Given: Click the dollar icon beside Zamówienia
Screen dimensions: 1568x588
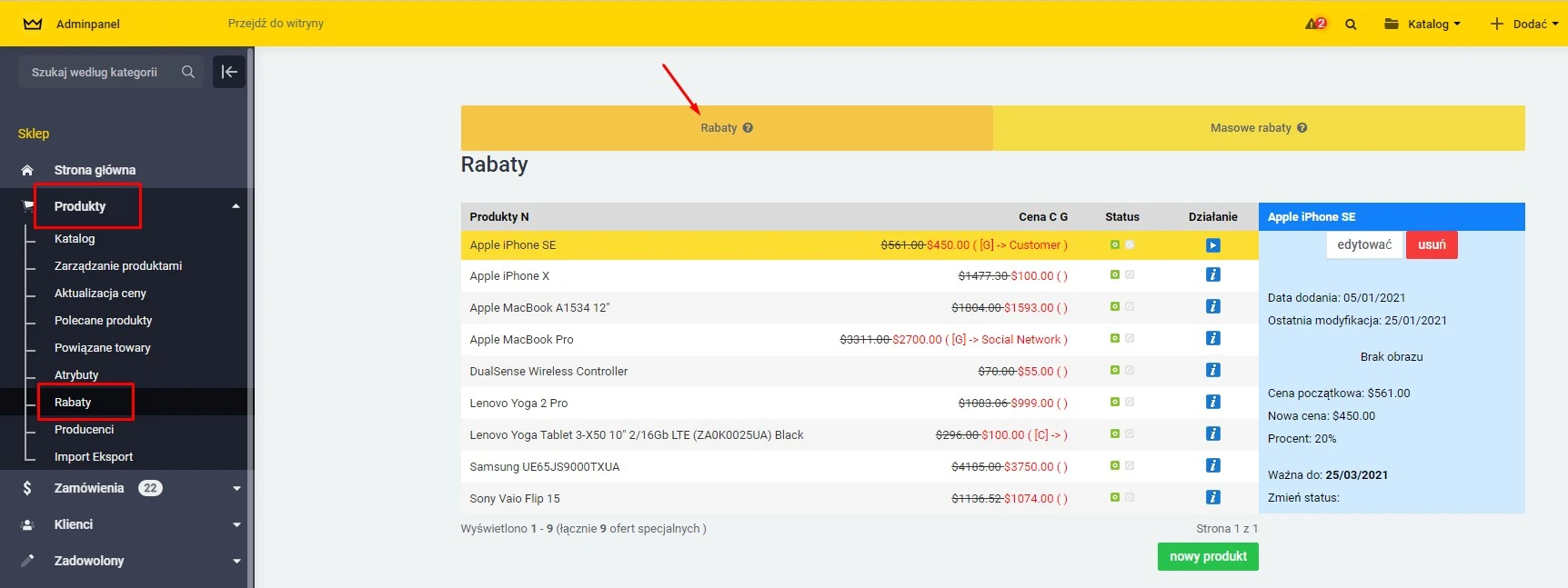Looking at the screenshot, I should point(27,488).
